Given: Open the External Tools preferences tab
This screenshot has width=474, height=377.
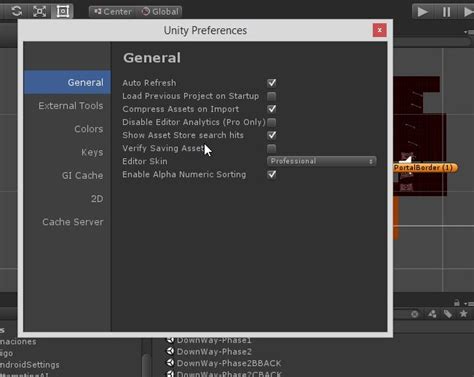Looking at the screenshot, I should coord(71,106).
